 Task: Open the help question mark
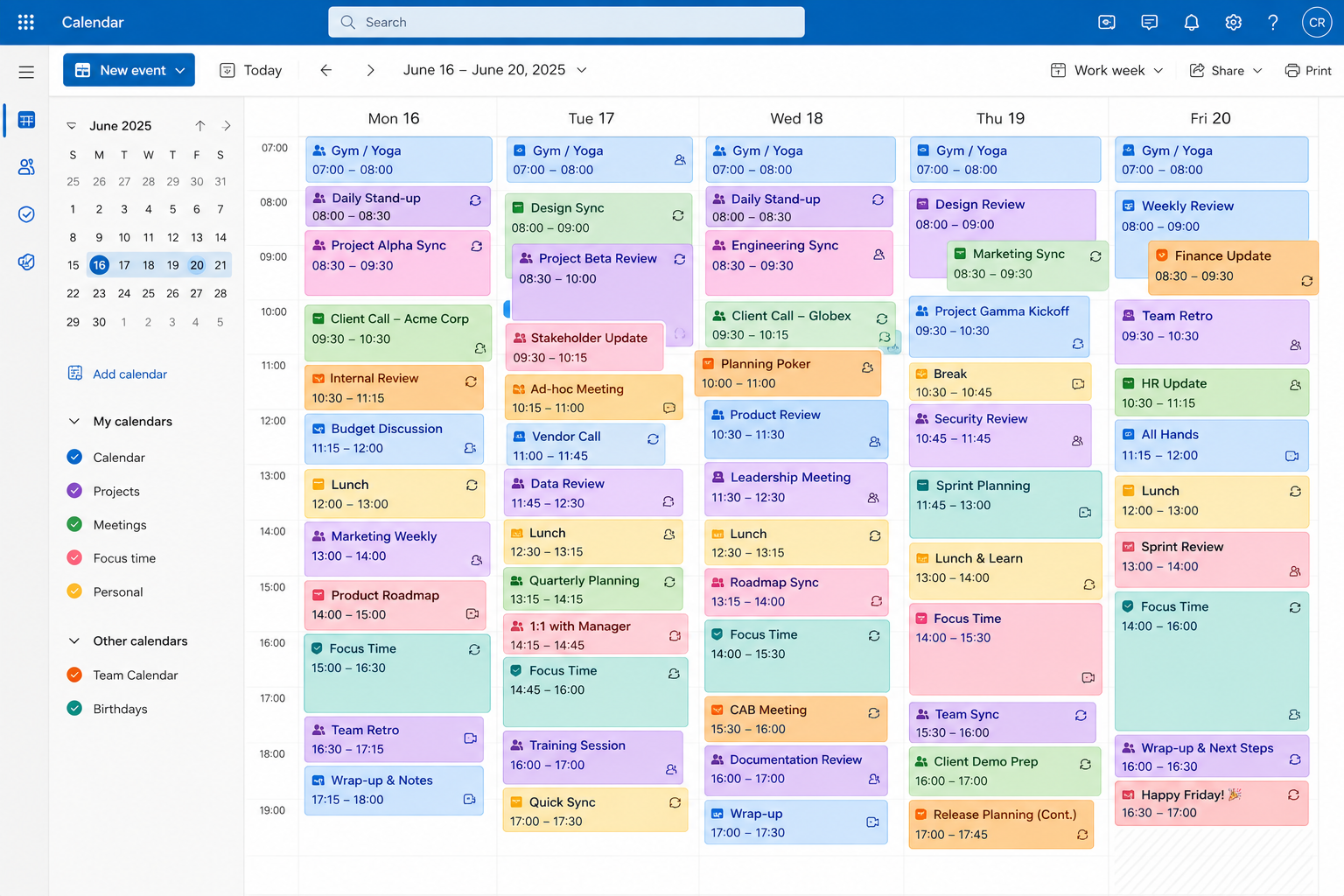[1273, 23]
